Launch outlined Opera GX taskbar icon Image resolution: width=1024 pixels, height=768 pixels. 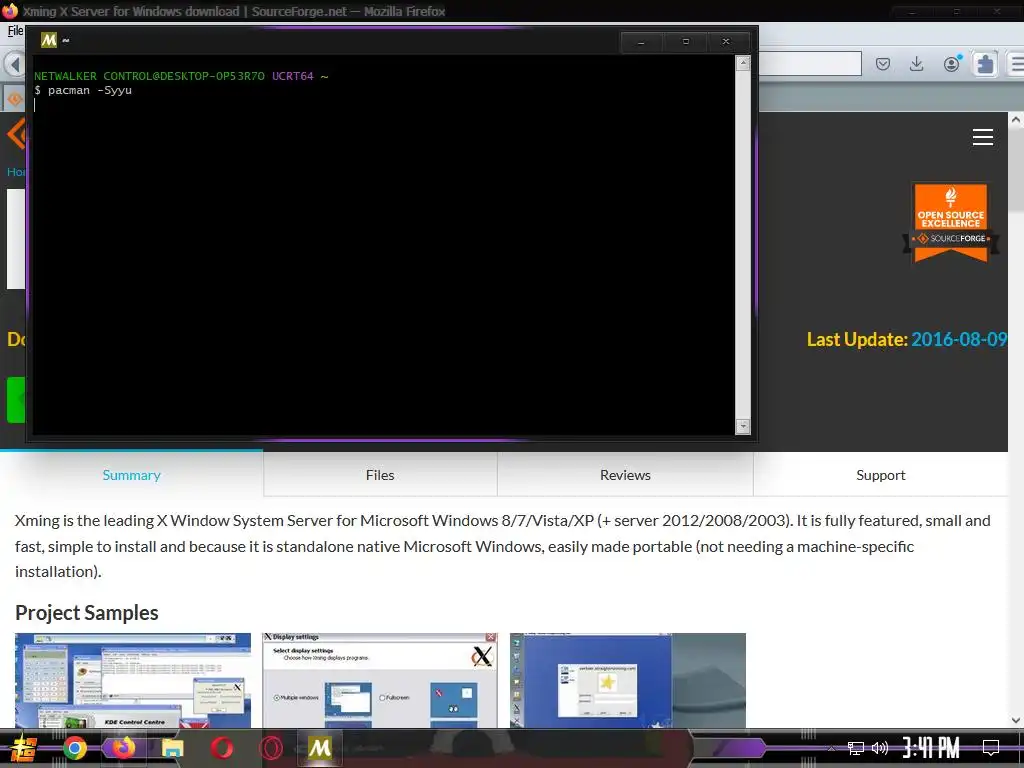(x=270, y=748)
